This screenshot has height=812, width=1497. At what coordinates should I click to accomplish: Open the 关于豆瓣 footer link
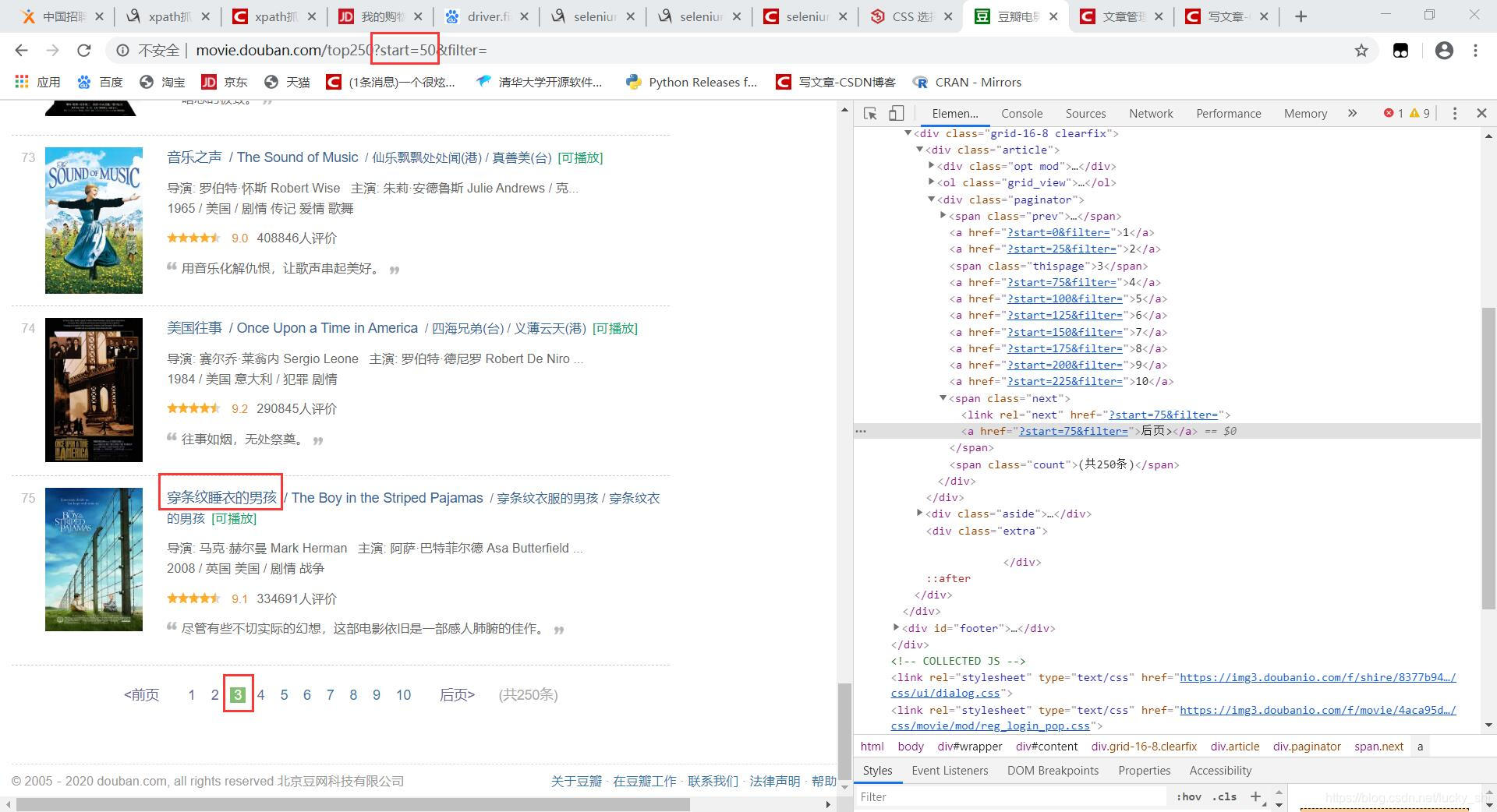[576, 781]
